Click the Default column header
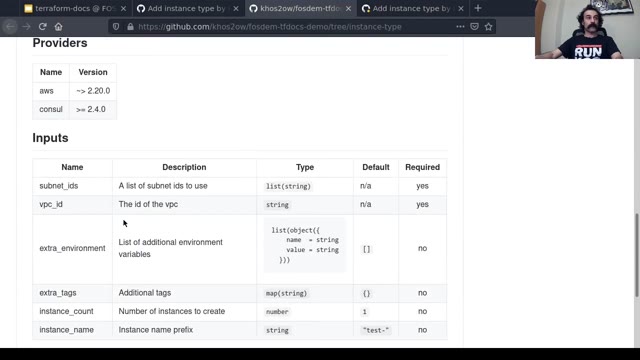This screenshot has height=360, width=640. (376, 167)
